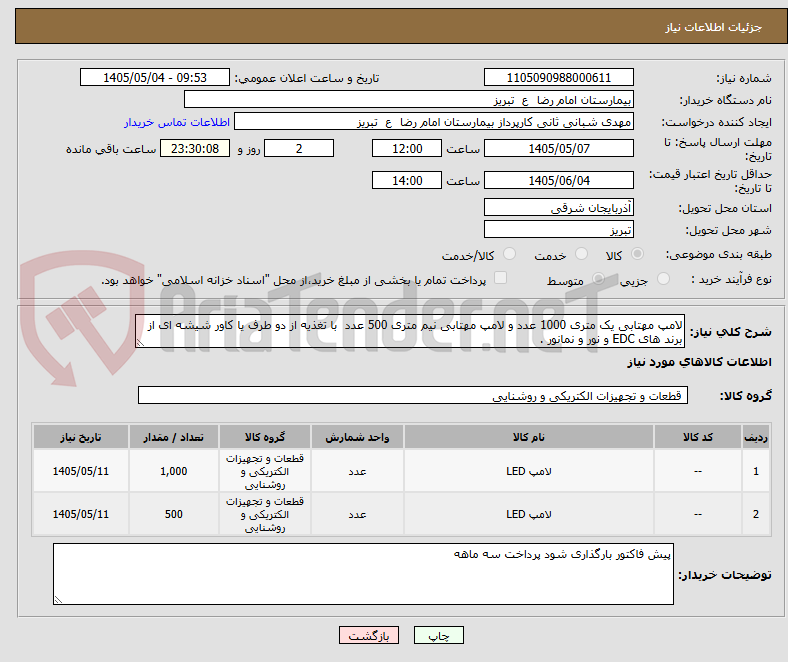
Task: Click the تعداد / مقدار column header
Action: 173,437
